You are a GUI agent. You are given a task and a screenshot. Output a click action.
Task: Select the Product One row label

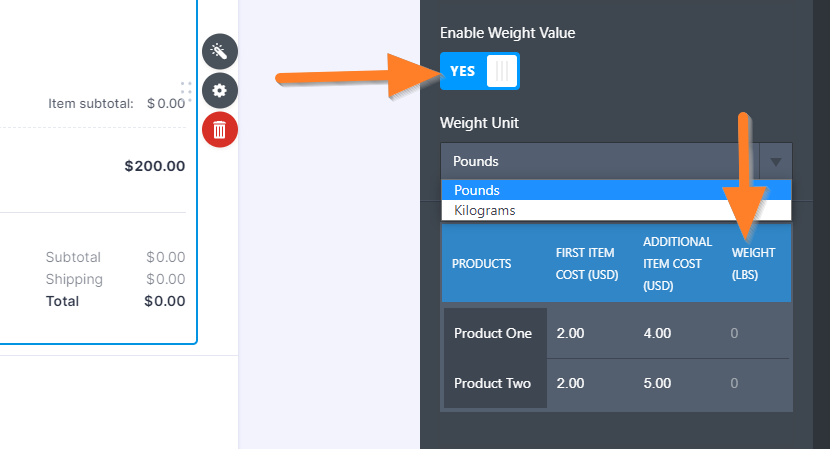click(493, 333)
